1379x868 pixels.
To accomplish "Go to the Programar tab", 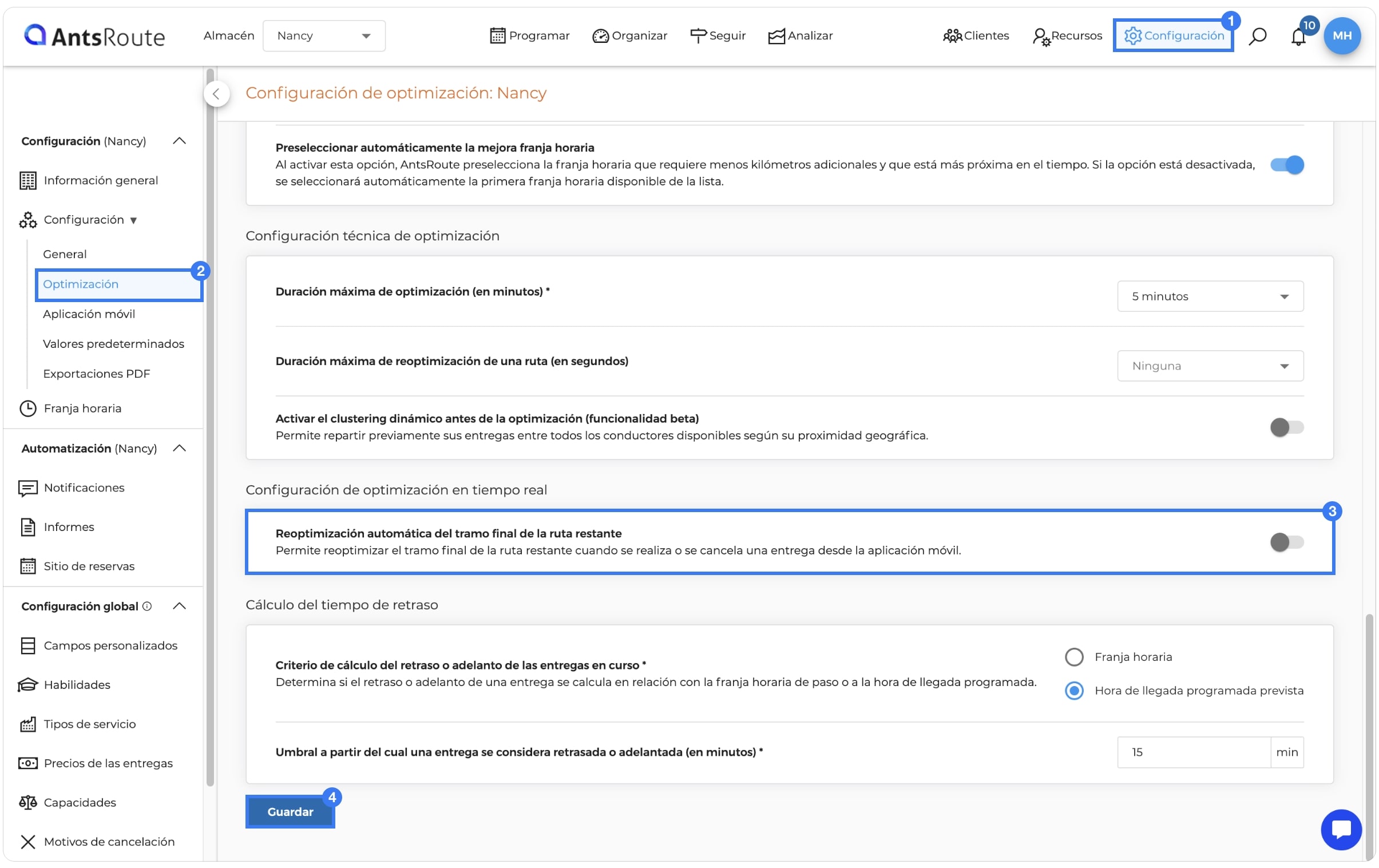I will pyautogui.click(x=530, y=35).
